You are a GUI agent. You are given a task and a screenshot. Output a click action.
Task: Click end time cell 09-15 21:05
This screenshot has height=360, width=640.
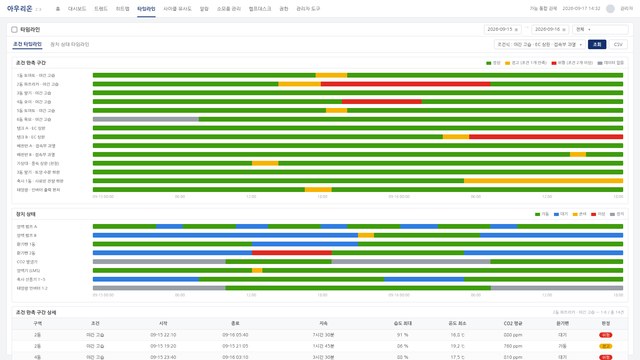tap(235, 346)
